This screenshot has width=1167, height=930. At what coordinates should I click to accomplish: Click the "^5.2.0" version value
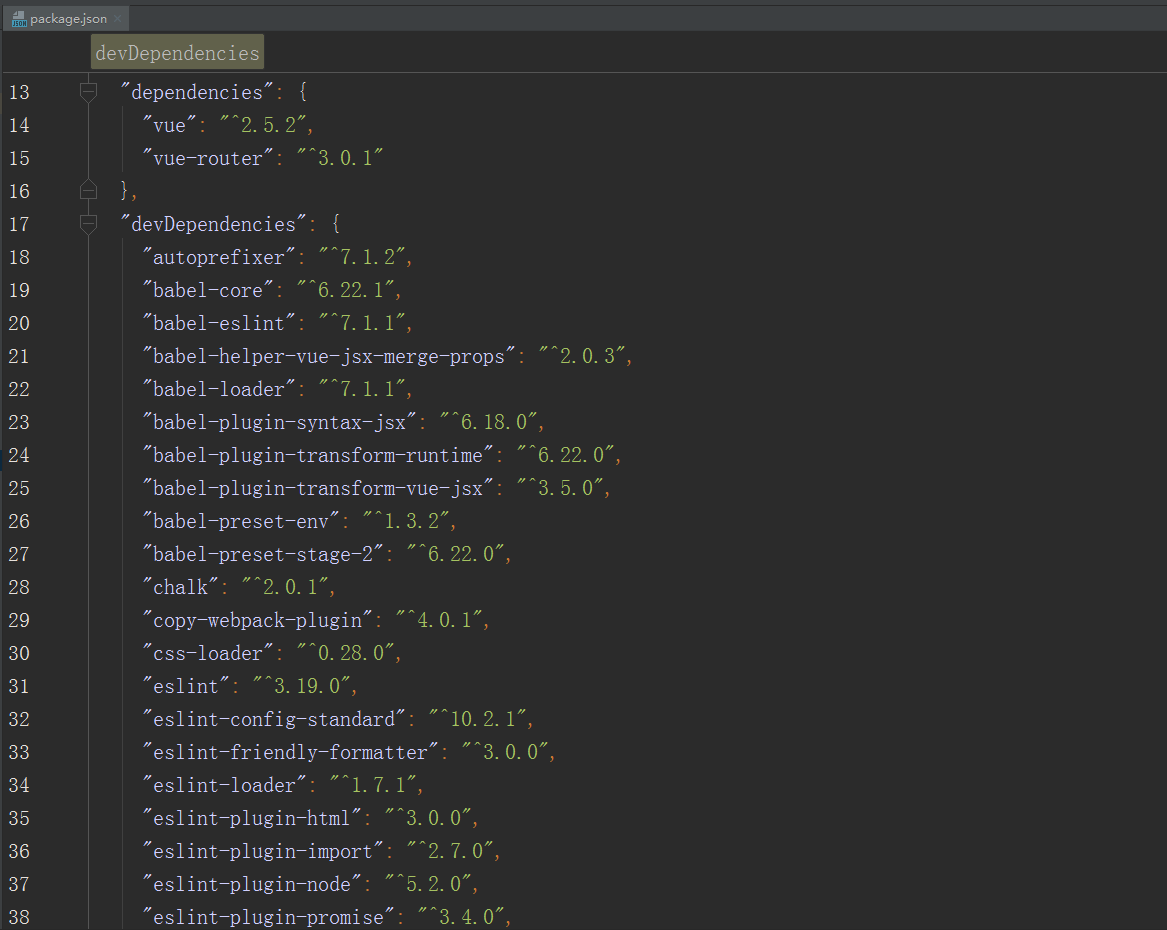tap(428, 884)
